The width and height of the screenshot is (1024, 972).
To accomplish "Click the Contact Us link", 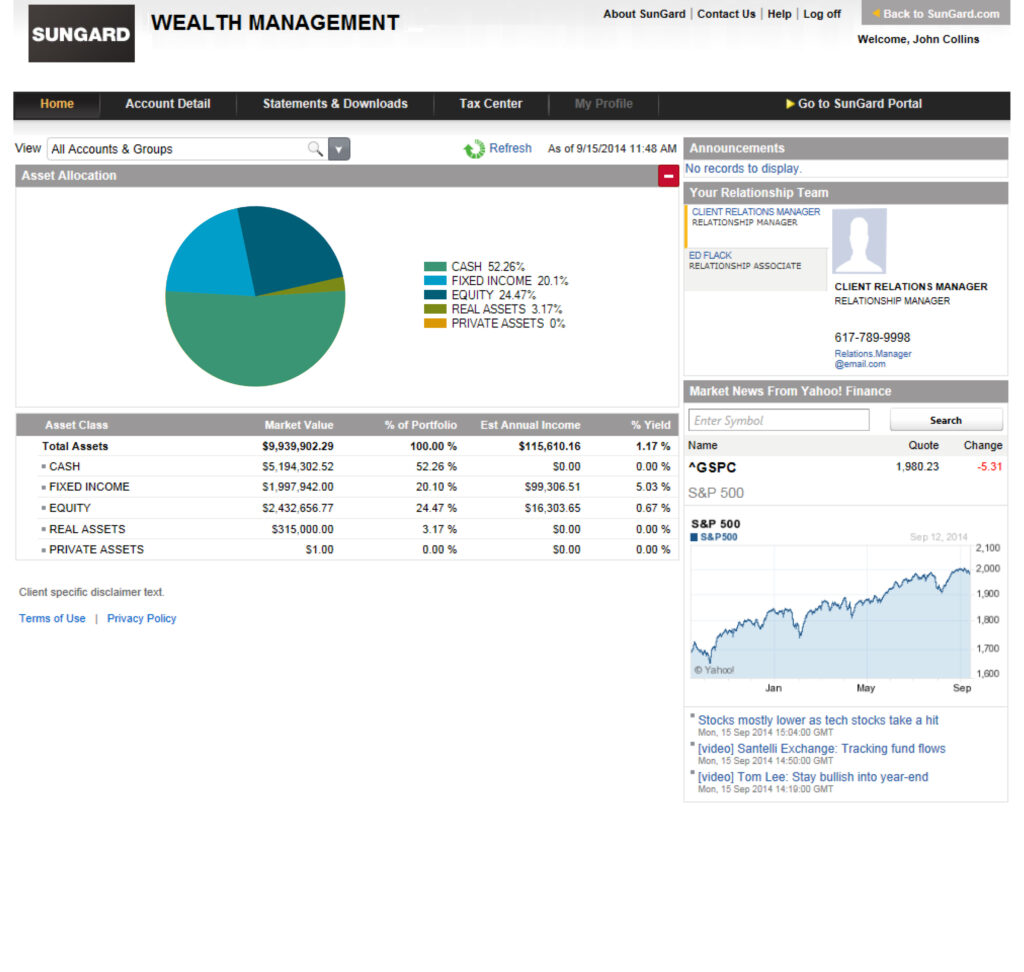I will coord(726,14).
